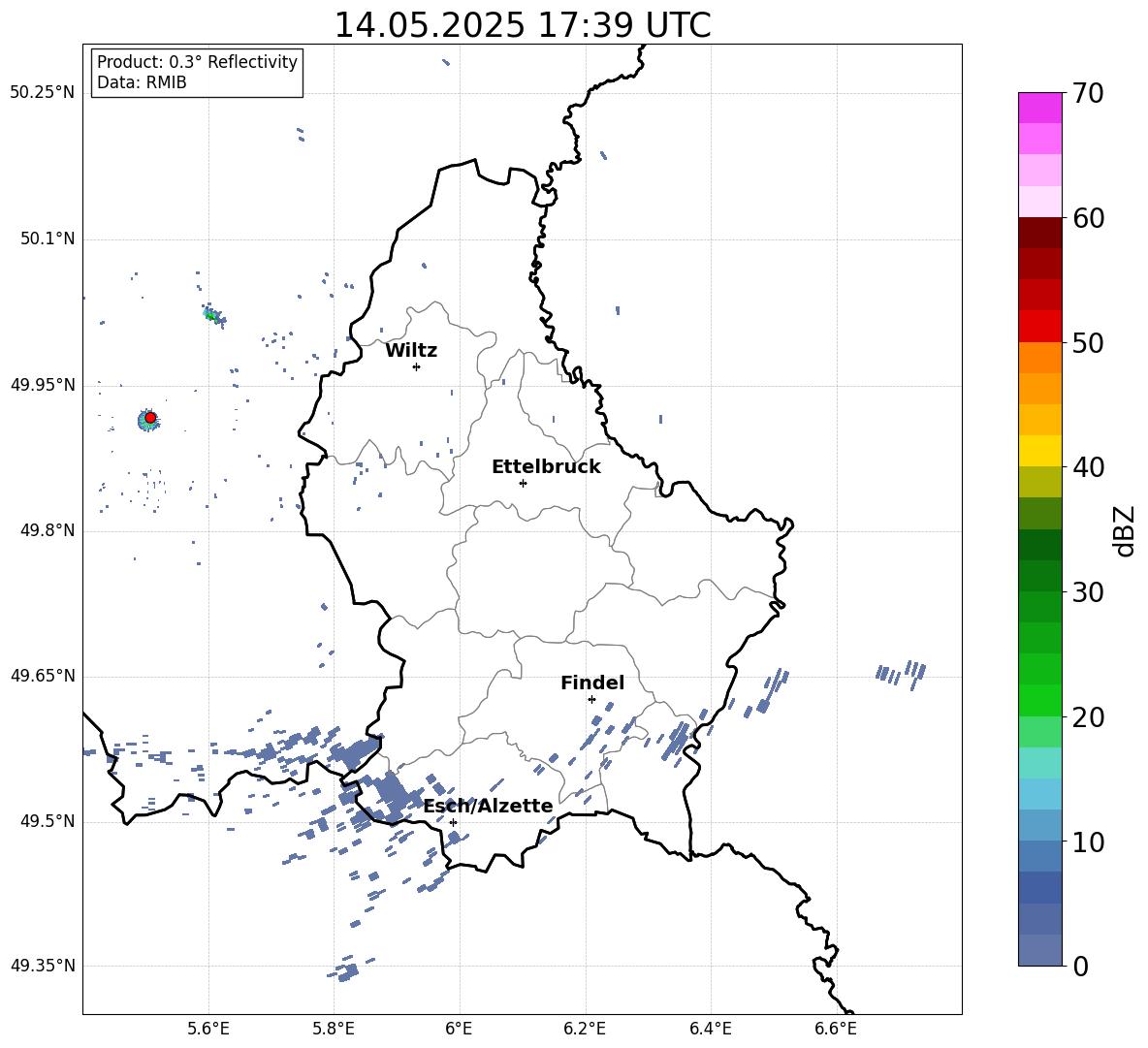The image size is (1148, 1048).
Task: Click the 50.1°N latitude label
Action: [47, 238]
